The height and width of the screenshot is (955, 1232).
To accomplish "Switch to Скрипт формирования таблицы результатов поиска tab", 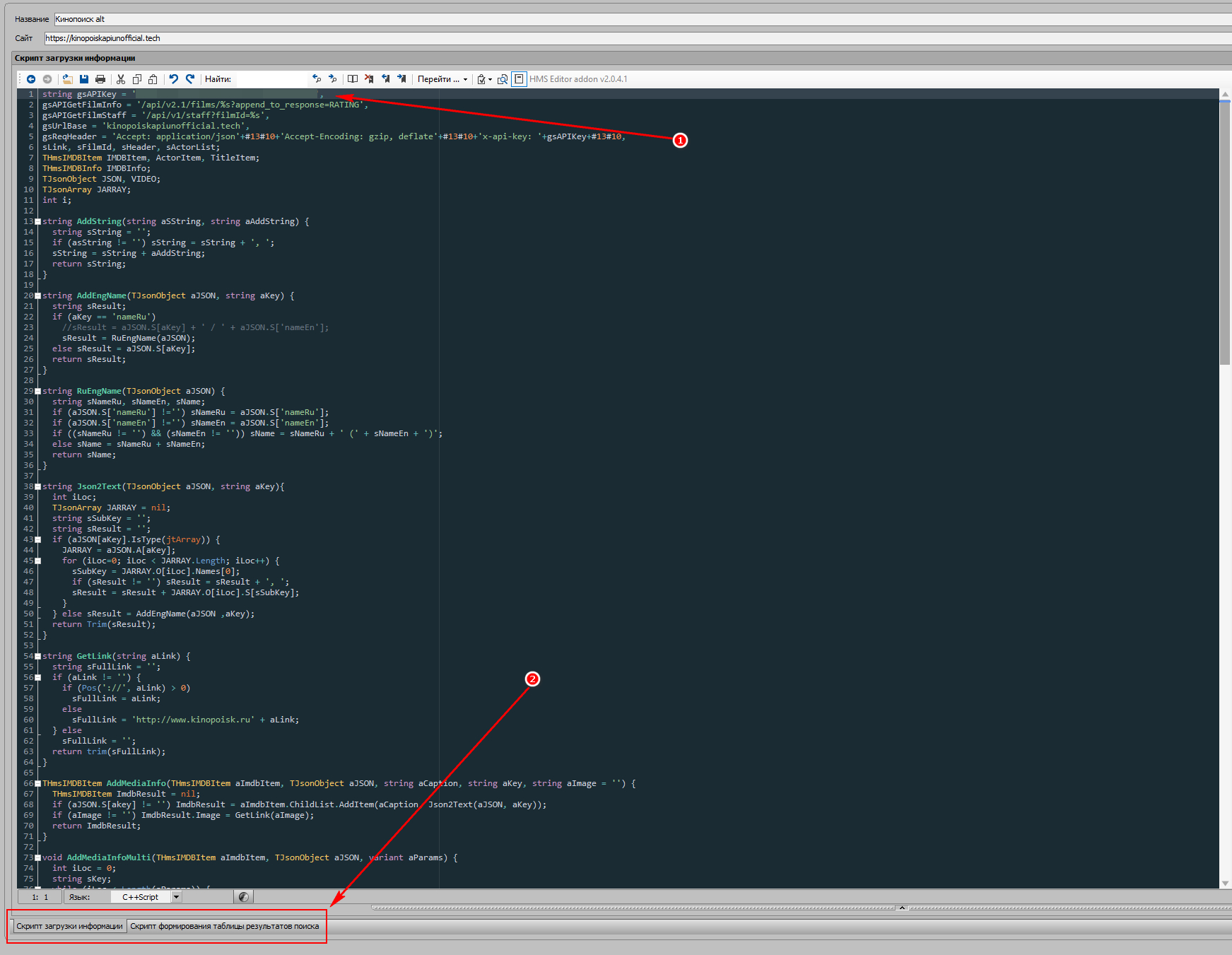I will coord(224,926).
